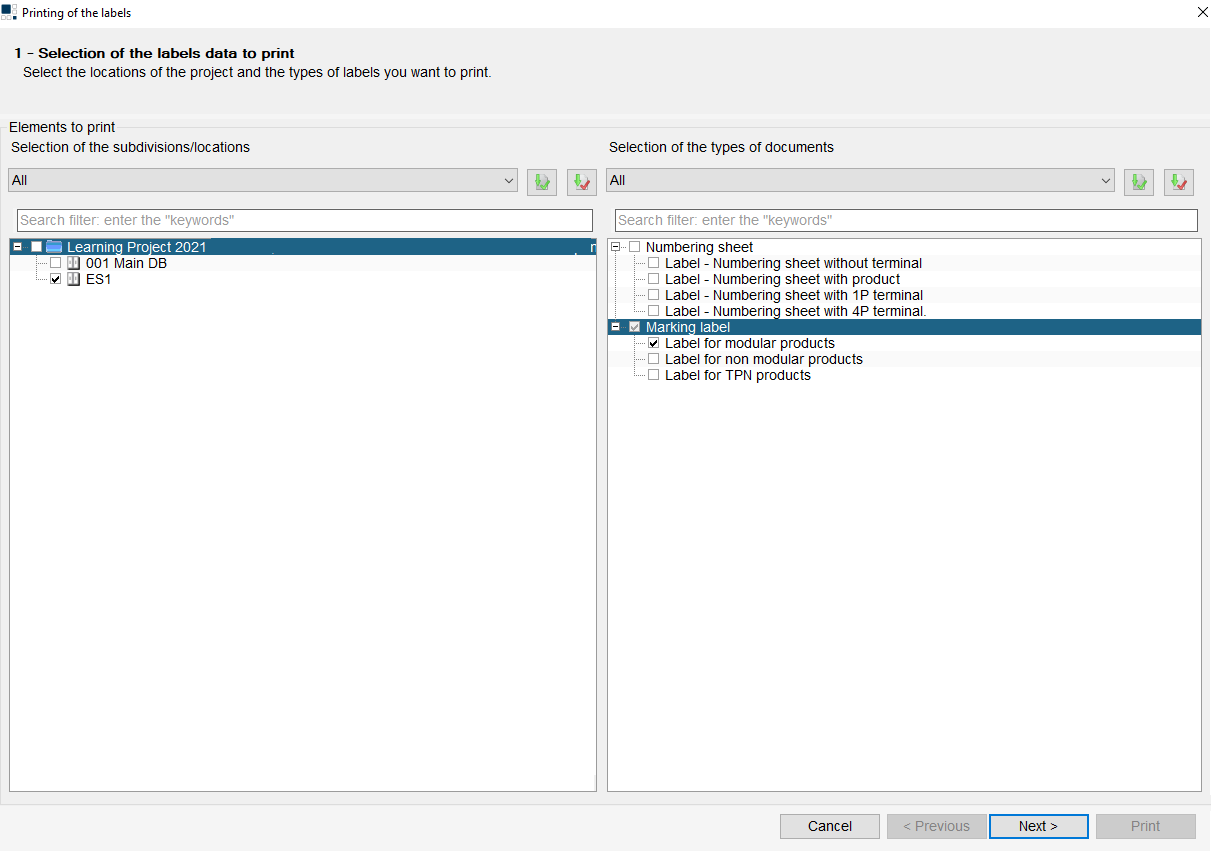Click the database icon next to ES1
Viewport: 1211px width, 851px height.
point(73,279)
